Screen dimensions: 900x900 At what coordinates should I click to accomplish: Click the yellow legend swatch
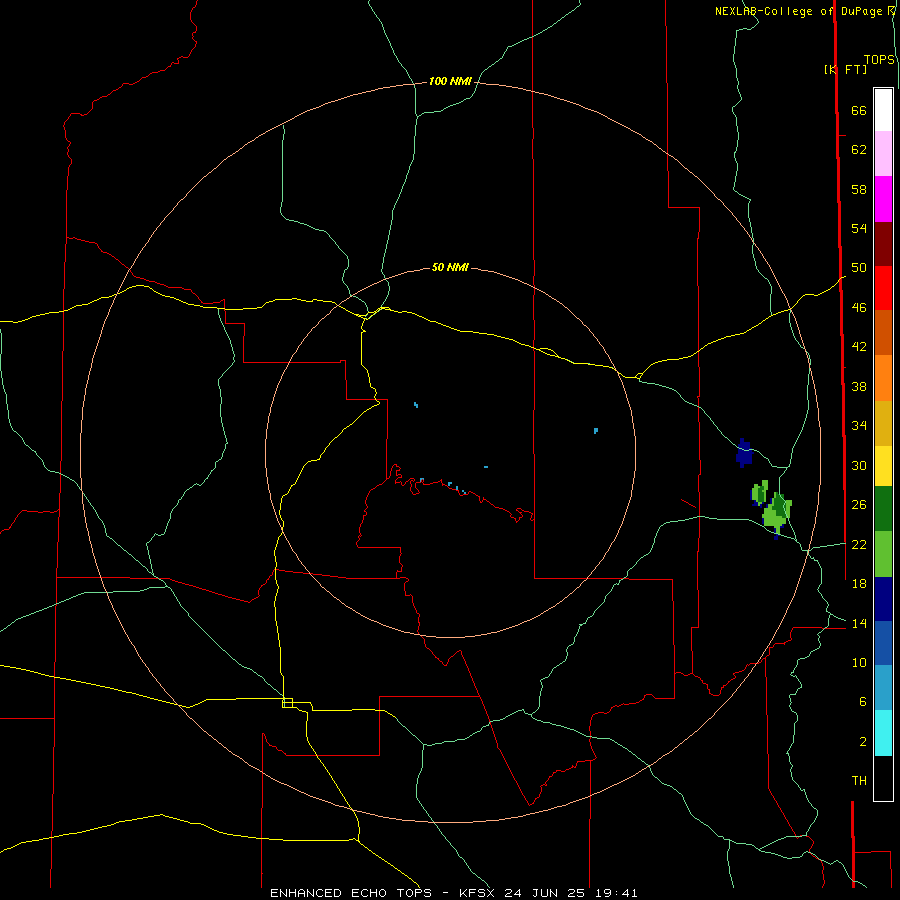(x=883, y=465)
